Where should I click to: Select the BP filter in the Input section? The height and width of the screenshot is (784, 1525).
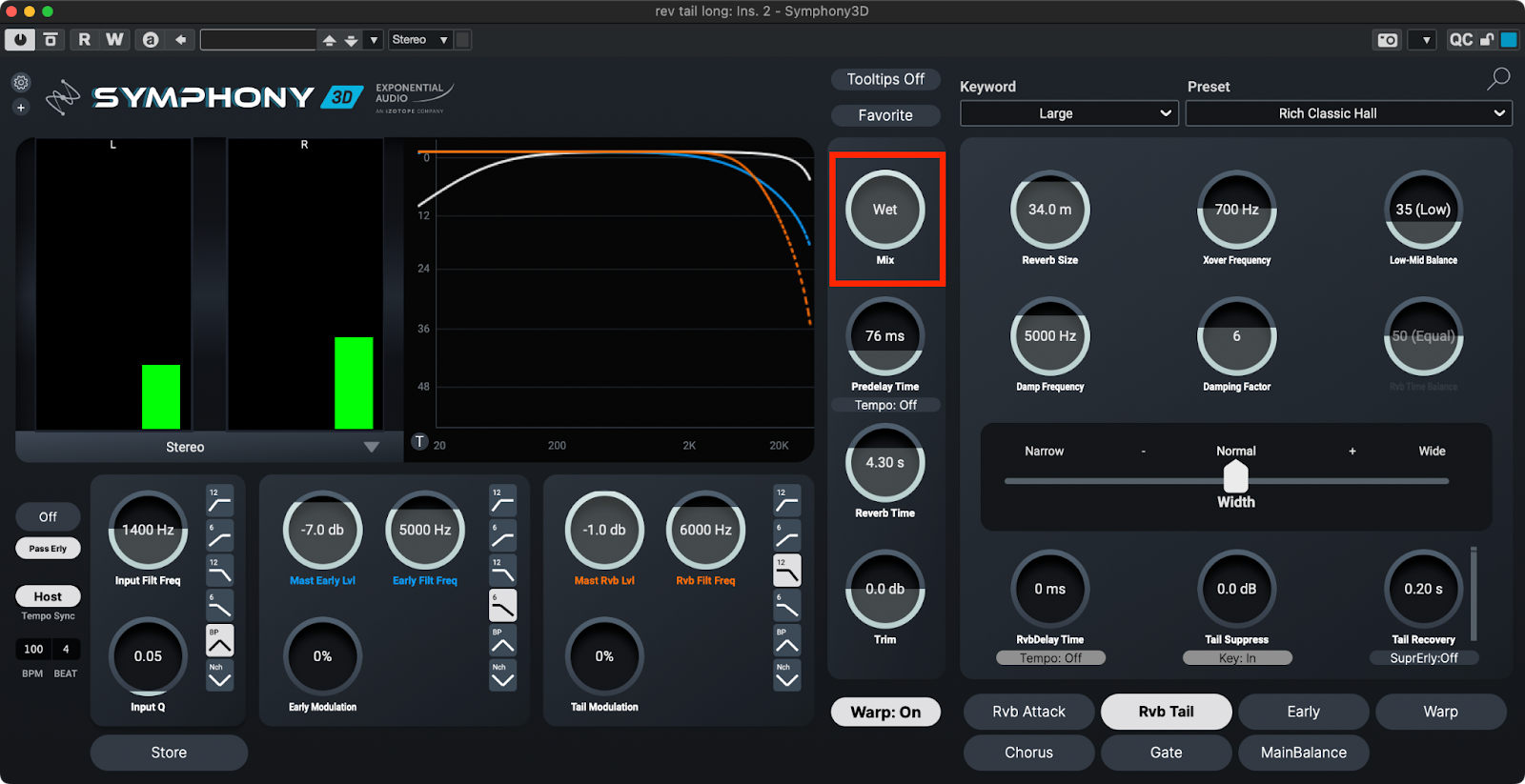pyautogui.click(x=219, y=641)
